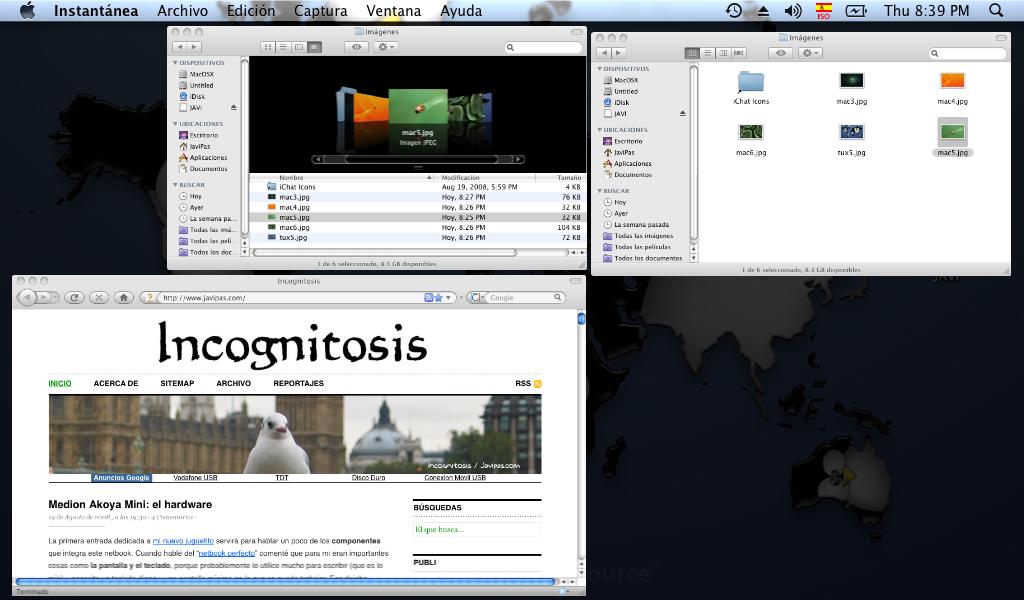
Task: Toggle the toolbar pill button in the Firefox window
Action: pyautogui.click(x=575, y=281)
